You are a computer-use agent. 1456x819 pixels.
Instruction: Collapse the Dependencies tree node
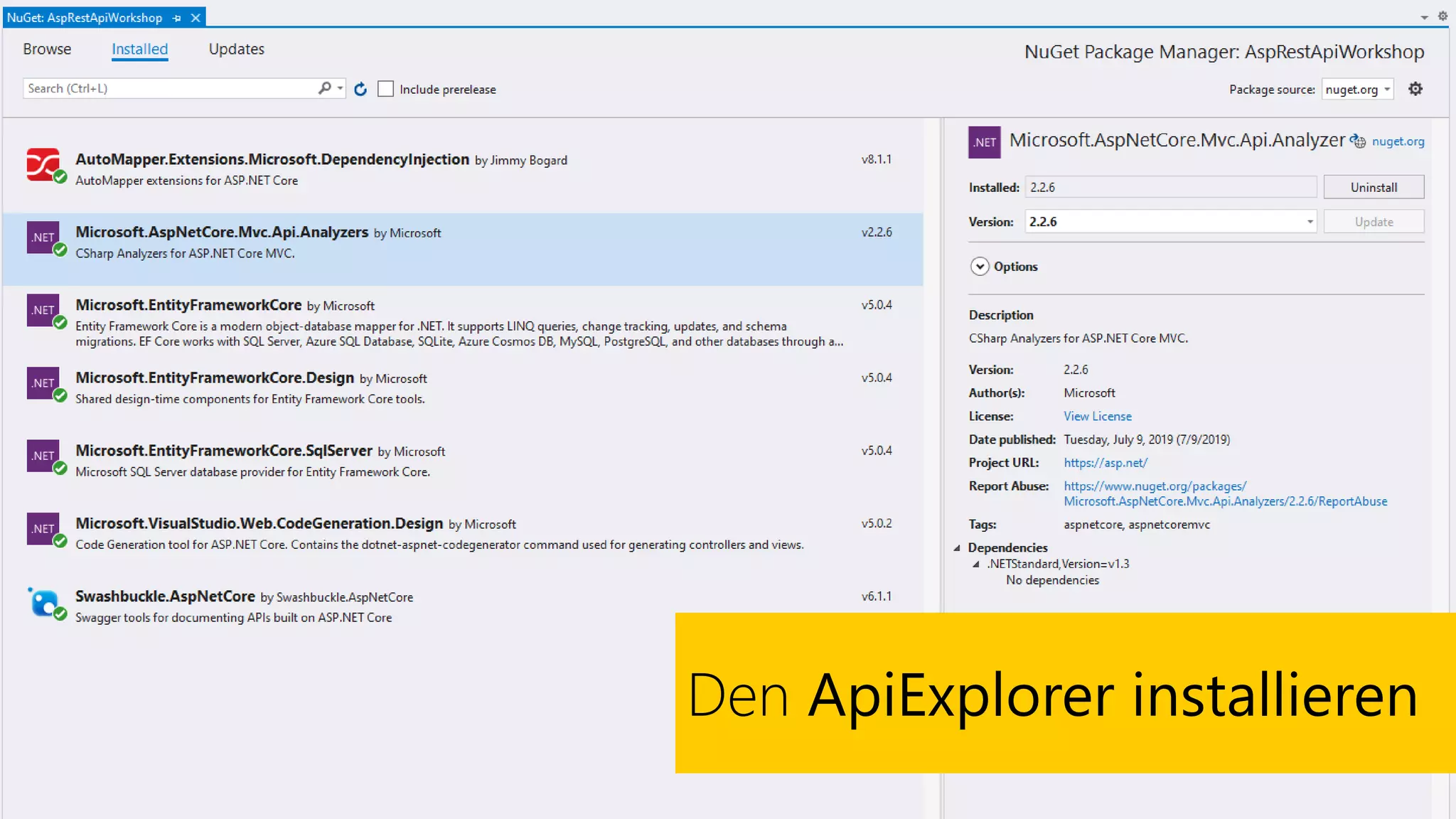(x=957, y=547)
